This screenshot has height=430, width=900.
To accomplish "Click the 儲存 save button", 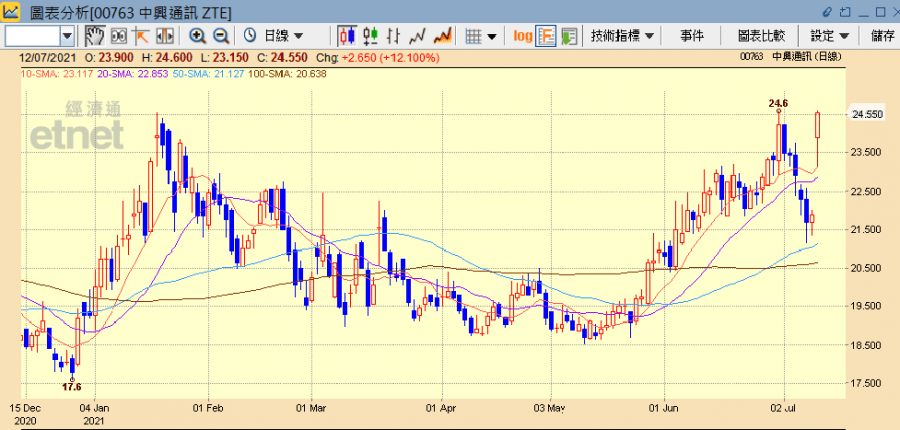I will point(882,36).
